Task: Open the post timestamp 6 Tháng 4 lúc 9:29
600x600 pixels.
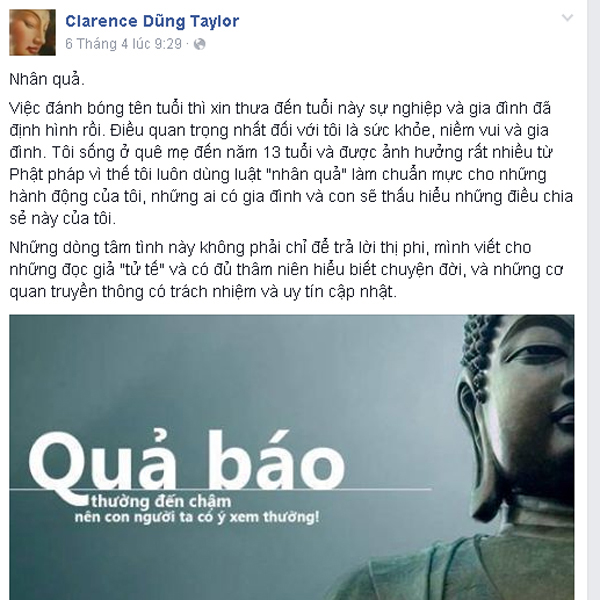Action: [124, 44]
